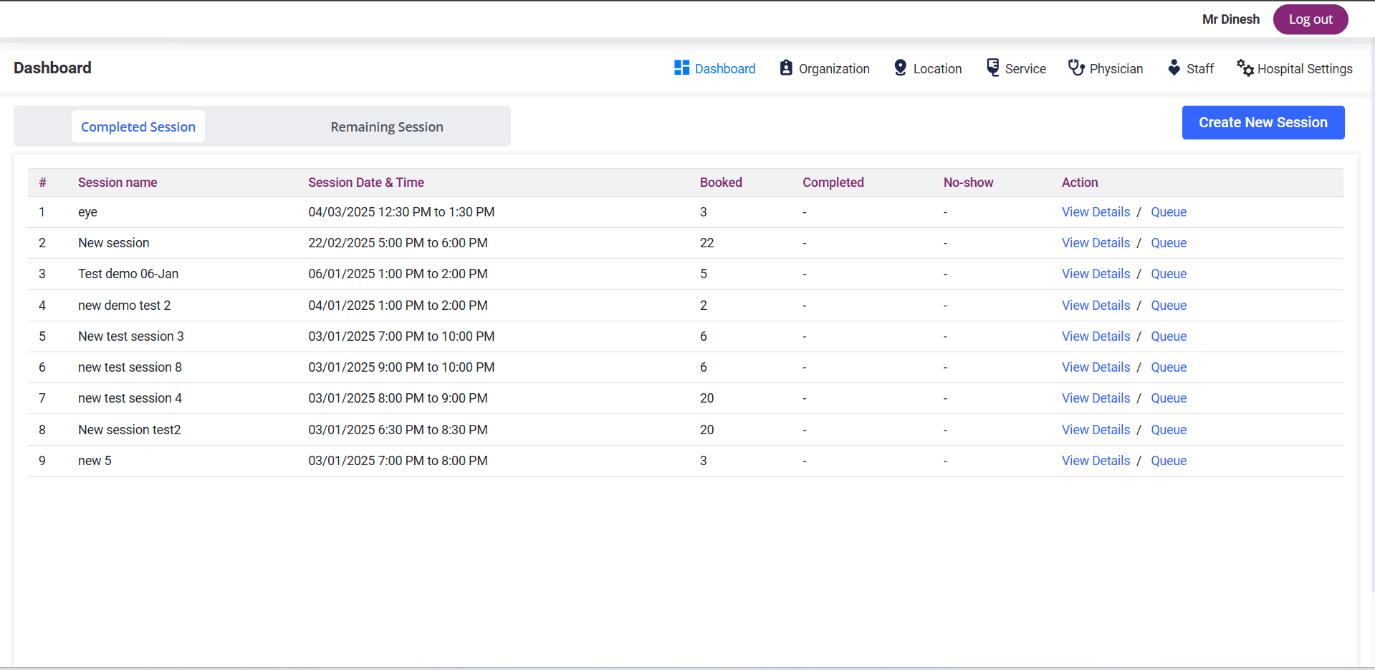This screenshot has width=1375, height=670.
Task: Switch to the Remaining Session tab
Action: tap(387, 127)
